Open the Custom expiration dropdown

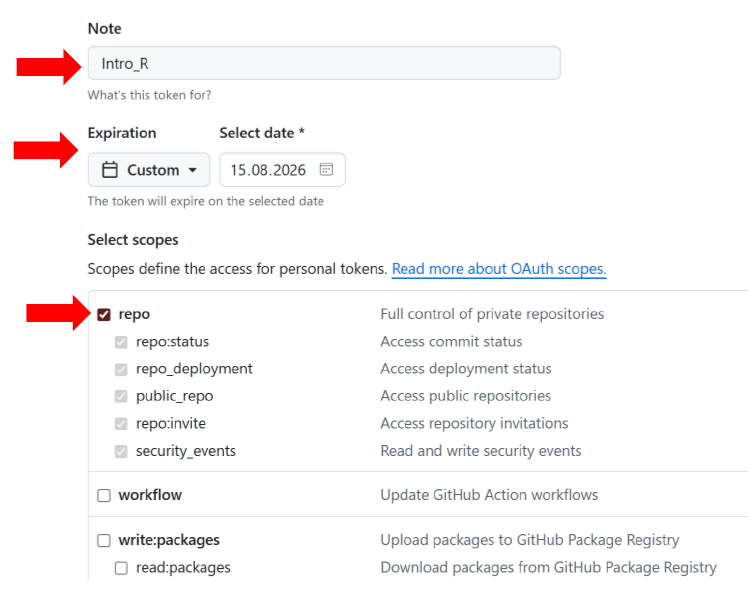(x=149, y=170)
